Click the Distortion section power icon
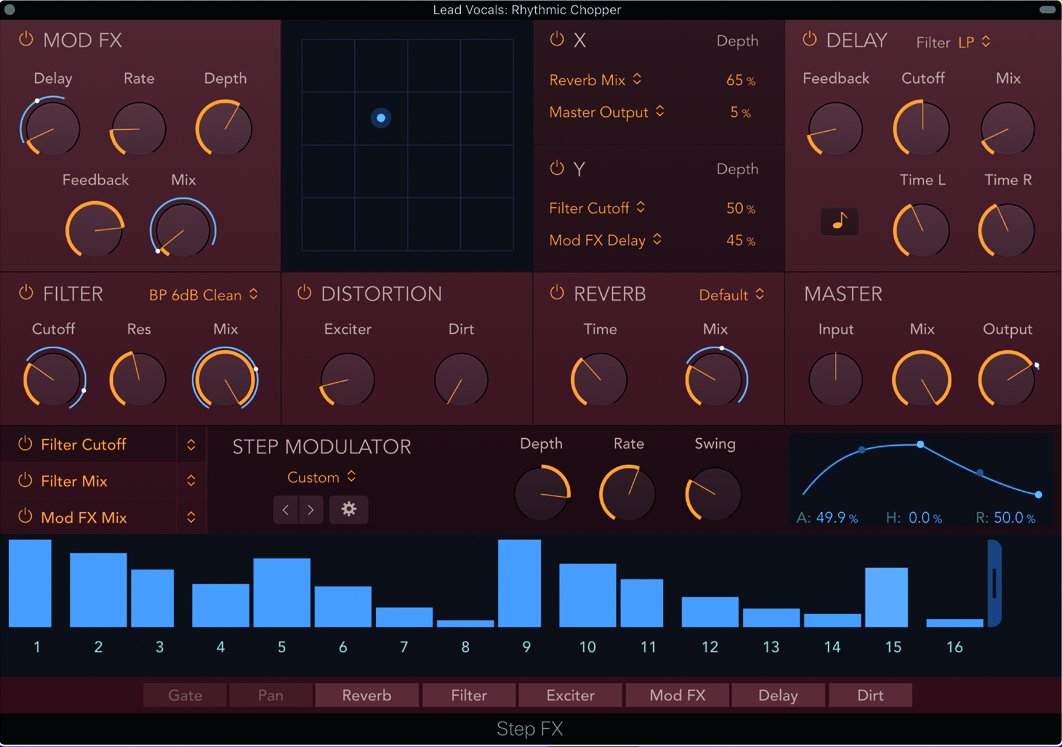This screenshot has height=747, width=1062. click(304, 294)
